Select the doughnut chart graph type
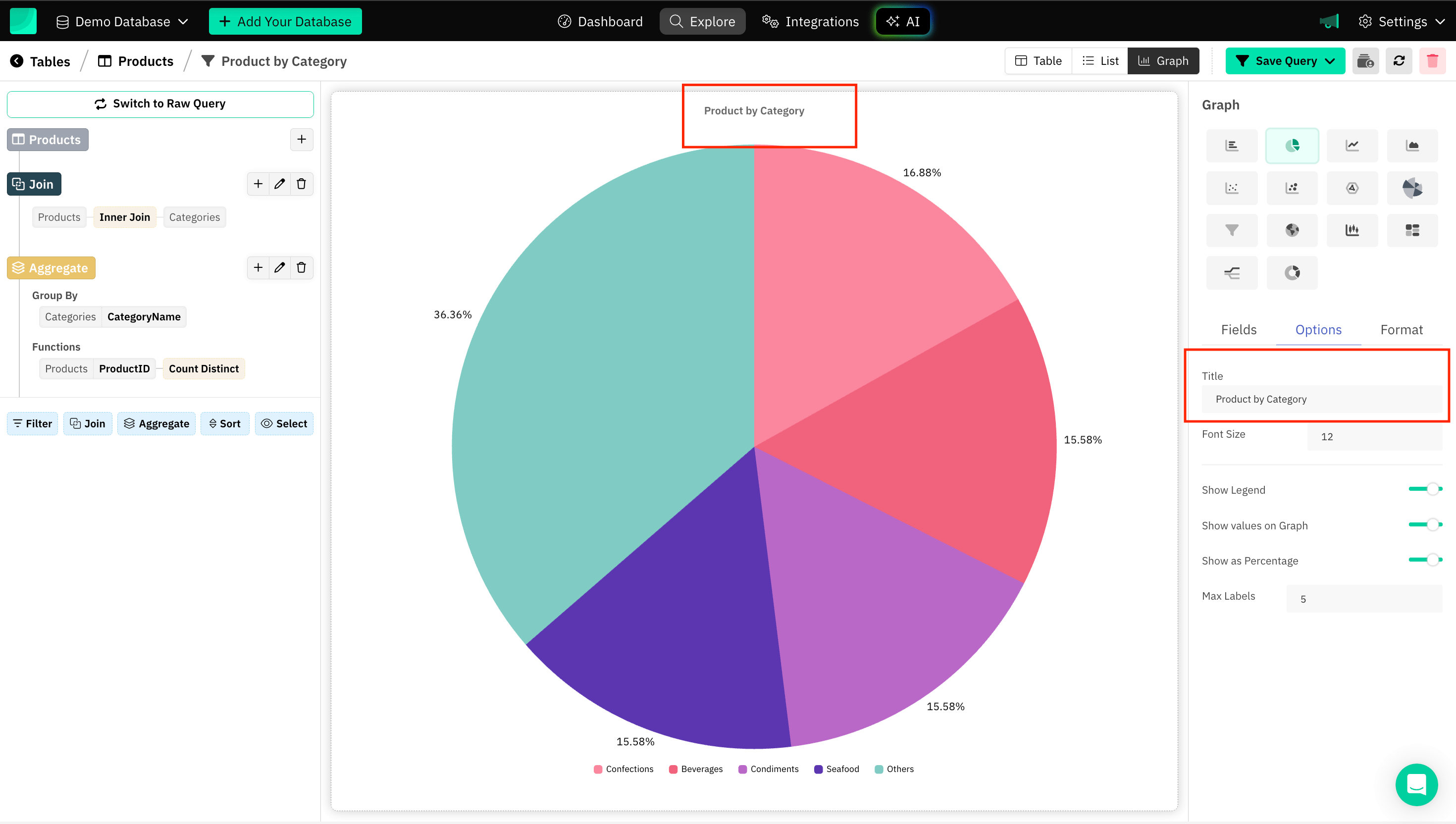 click(1292, 272)
